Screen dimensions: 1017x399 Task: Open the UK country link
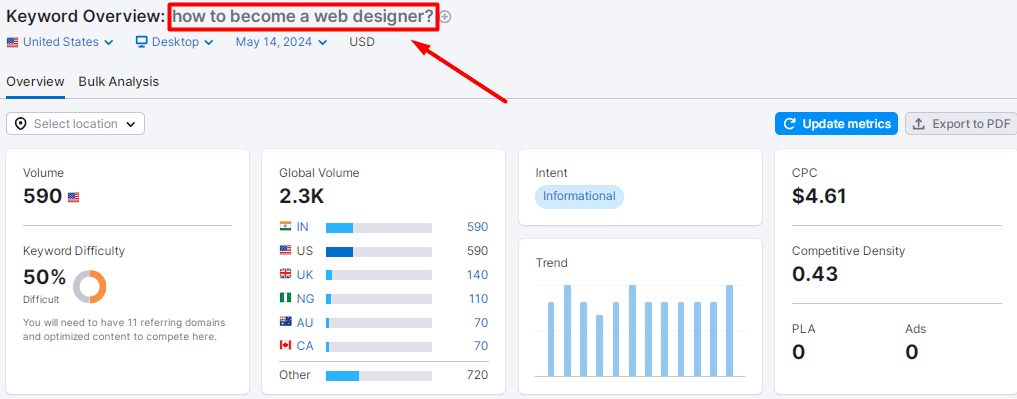(x=305, y=274)
